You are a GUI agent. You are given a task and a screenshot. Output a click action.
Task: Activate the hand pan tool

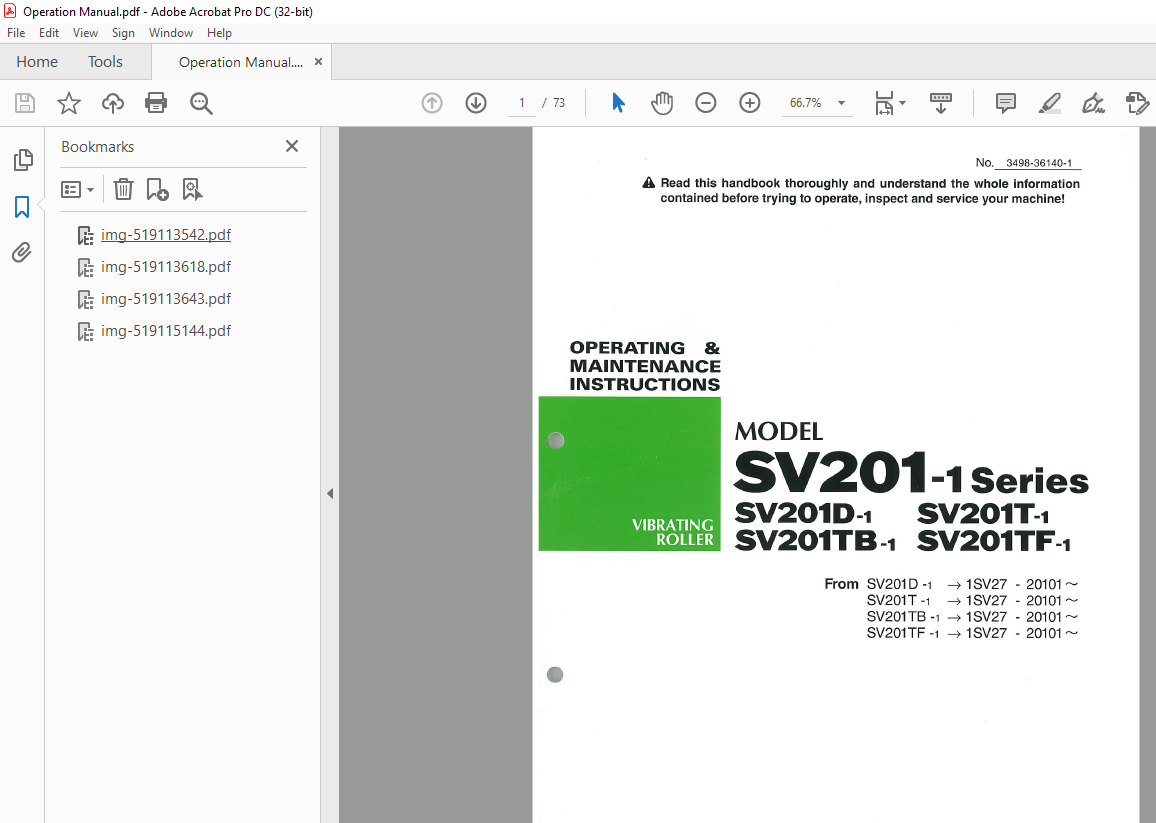click(662, 103)
